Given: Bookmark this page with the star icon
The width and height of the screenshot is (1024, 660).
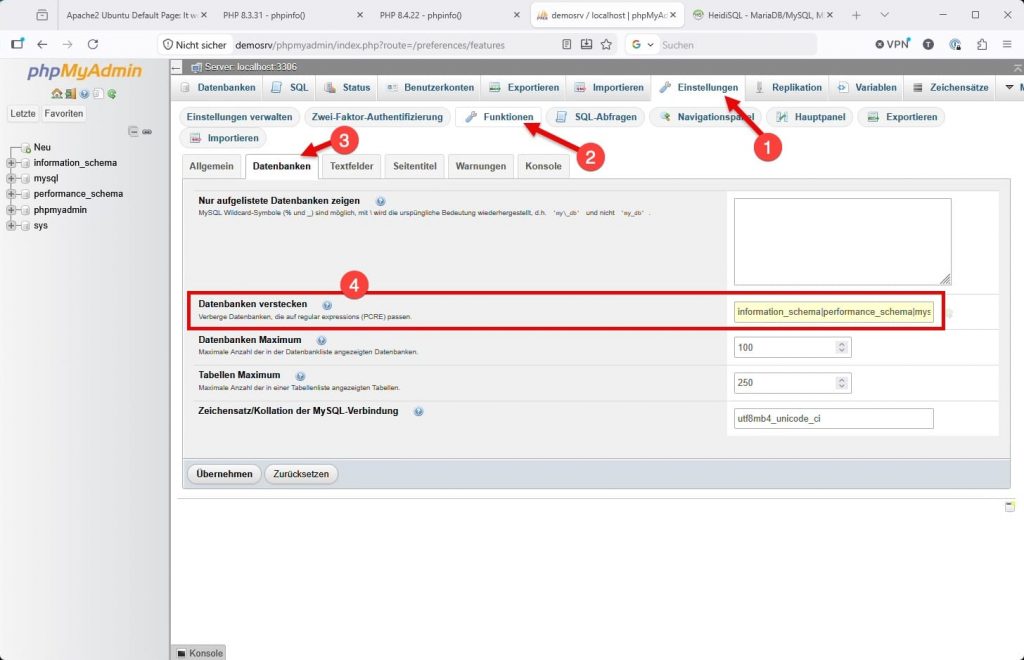Looking at the screenshot, I should [x=607, y=44].
